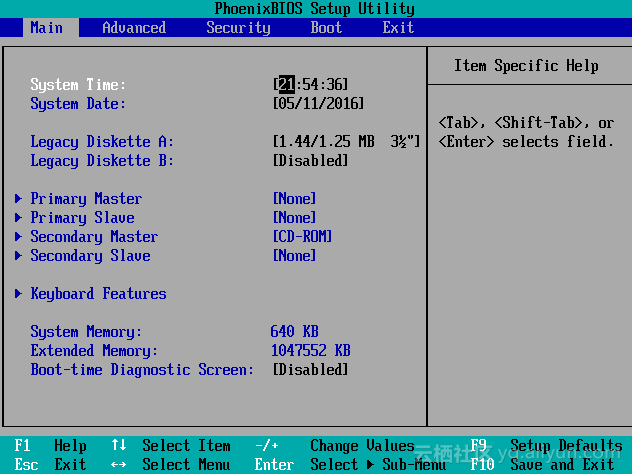Click the left-right arrows Select Menu icon
Viewport: 632px width, 474px height.
(x=118, y=465)
